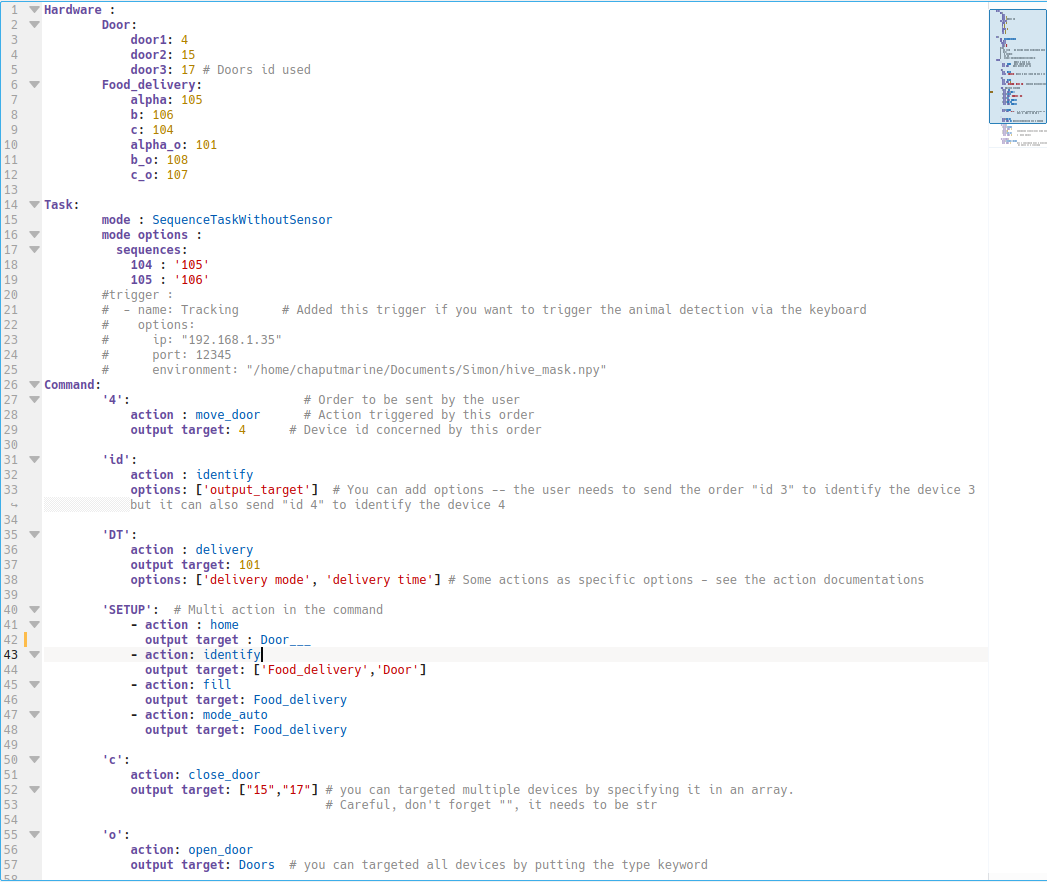The image size is (1047, 882).
Task: Collapse the 'DT' command fold arrow
Action: click(35, 535)
